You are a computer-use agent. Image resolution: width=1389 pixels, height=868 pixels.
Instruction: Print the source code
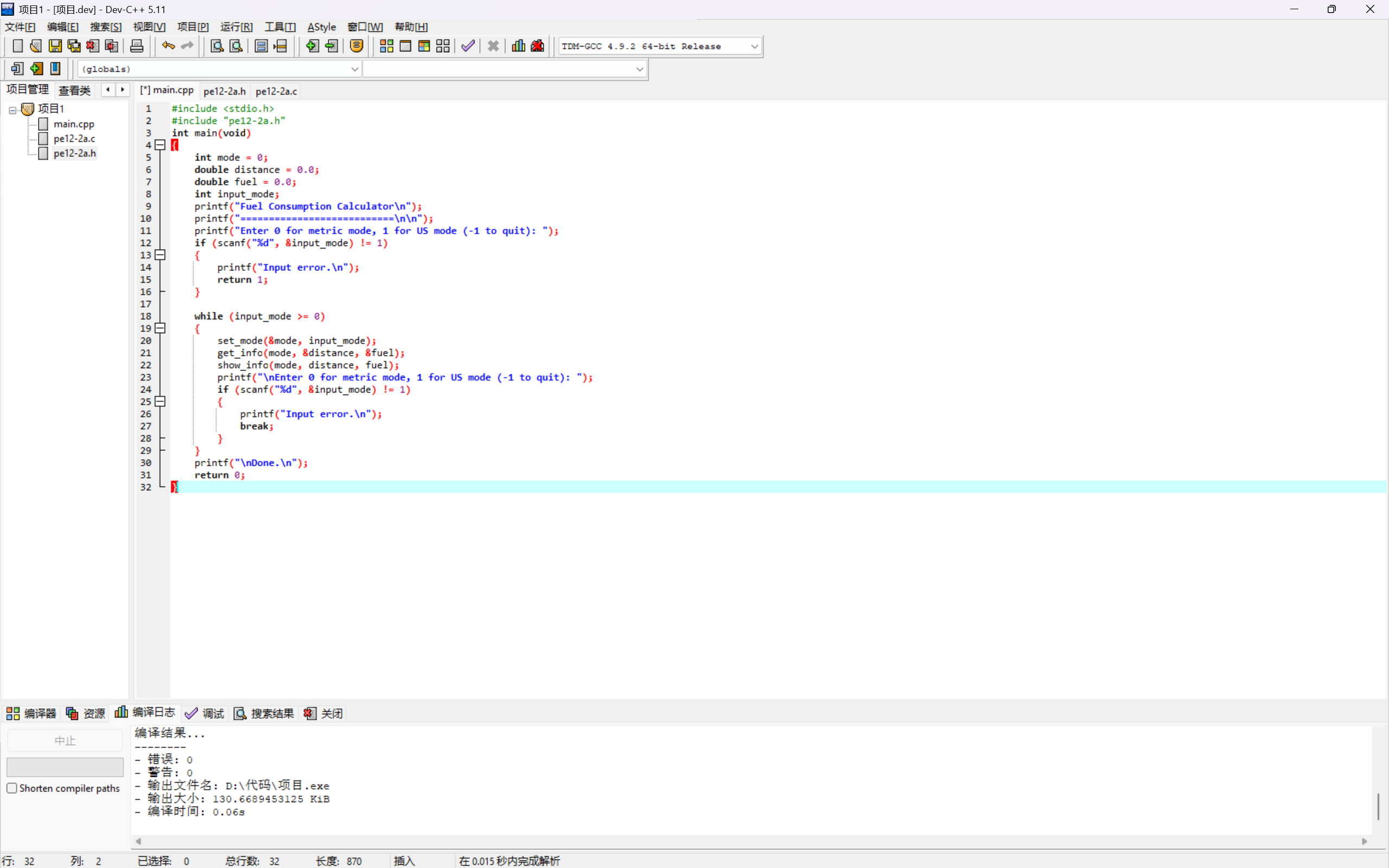pyautogui.click(x=137, y=46)
